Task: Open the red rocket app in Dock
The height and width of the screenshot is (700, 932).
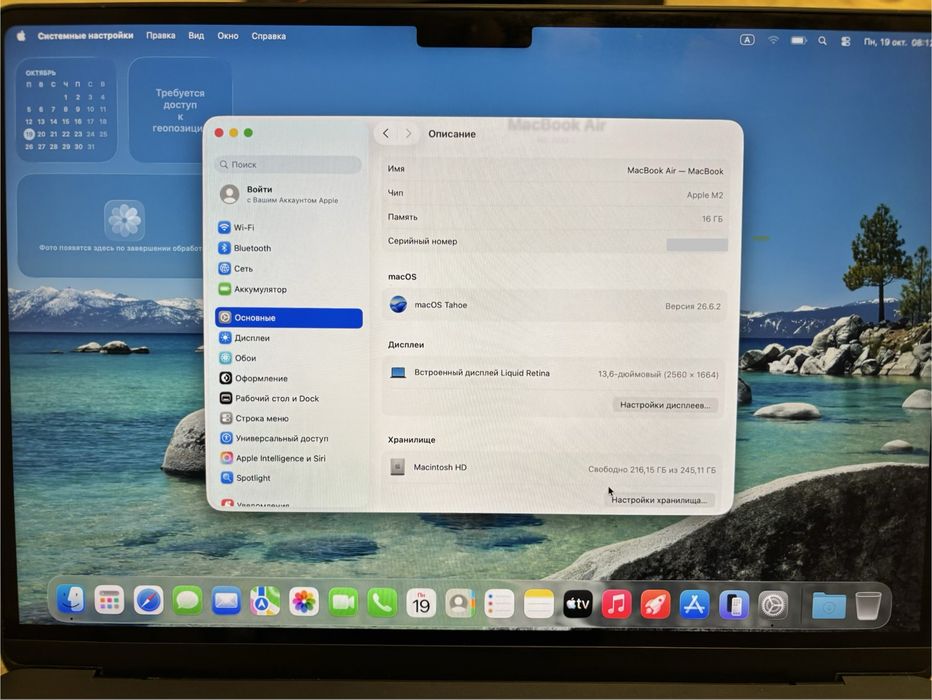Action: [656, 606]
